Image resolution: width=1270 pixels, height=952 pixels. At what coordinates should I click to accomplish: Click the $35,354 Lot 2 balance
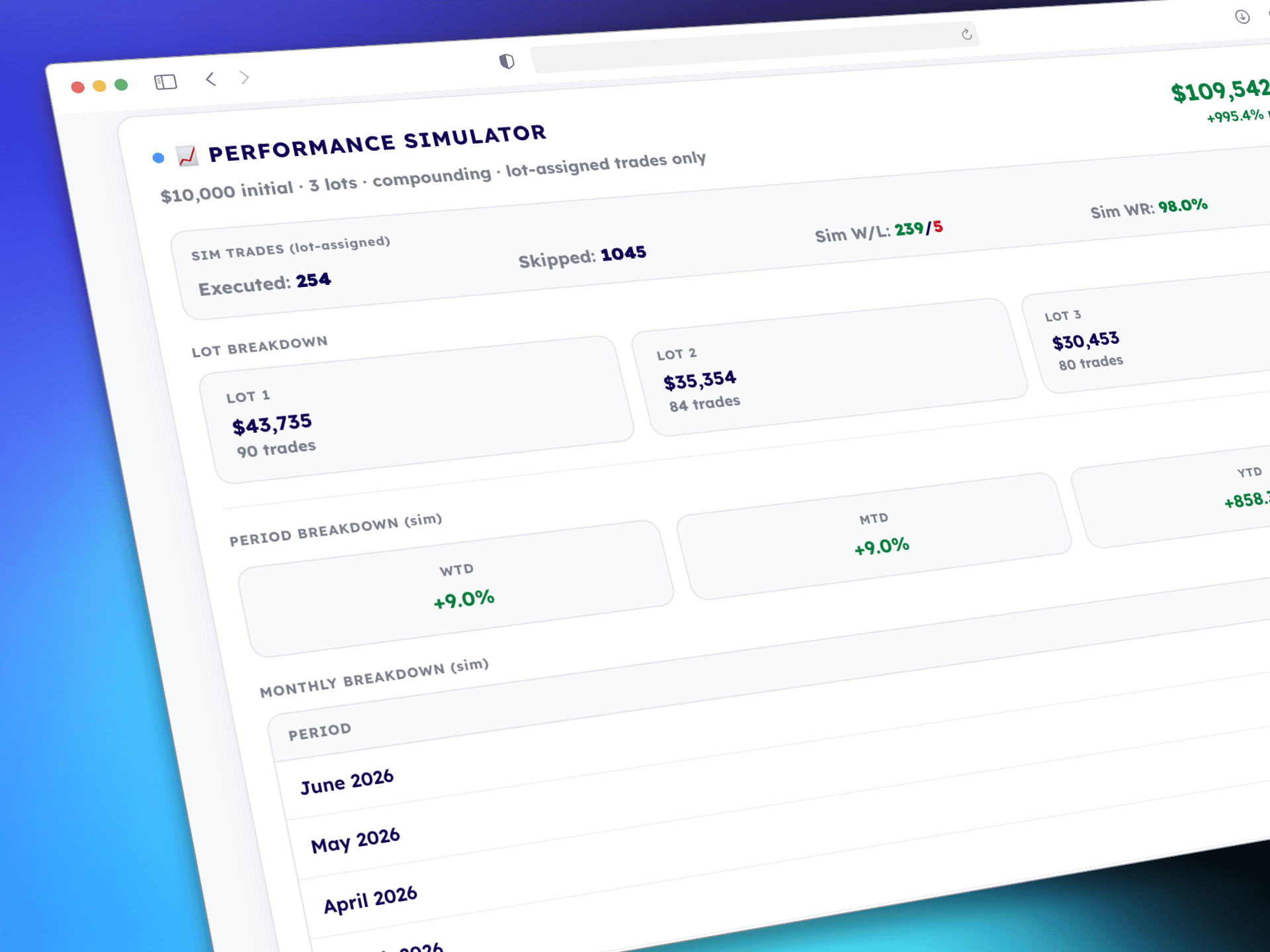(700, 381)
